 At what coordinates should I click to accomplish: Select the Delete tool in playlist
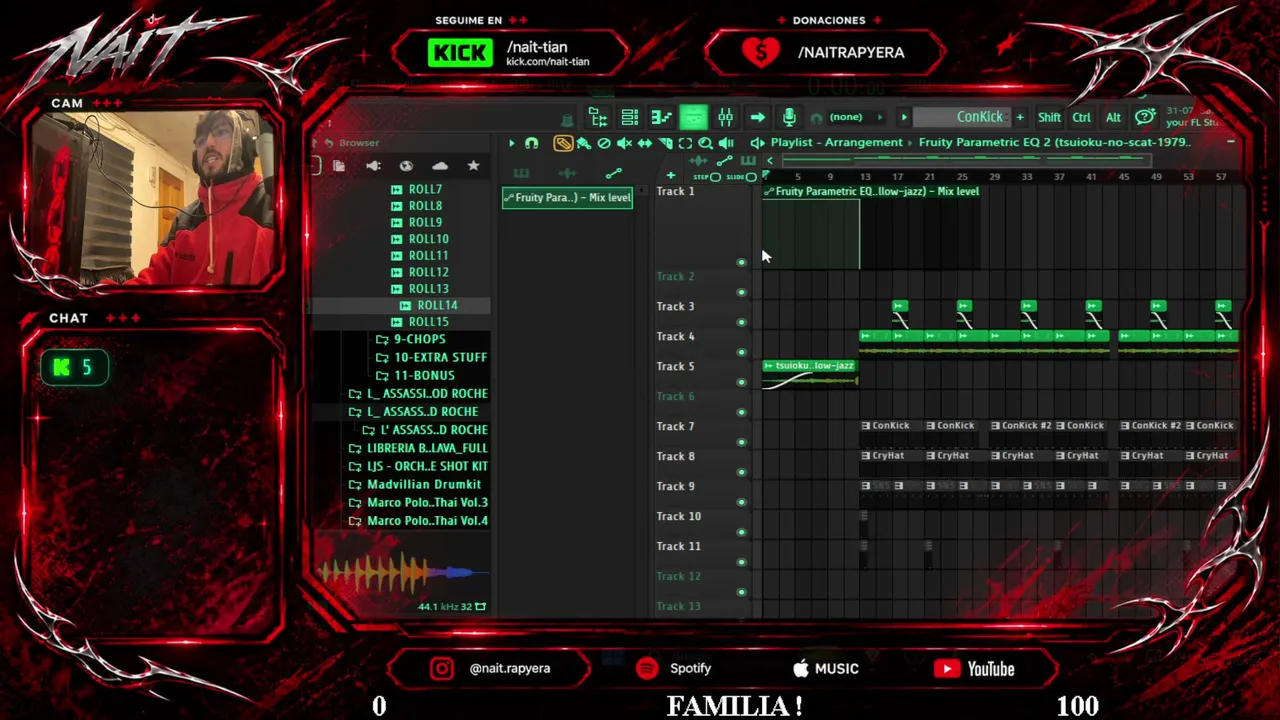coord(604,143)
